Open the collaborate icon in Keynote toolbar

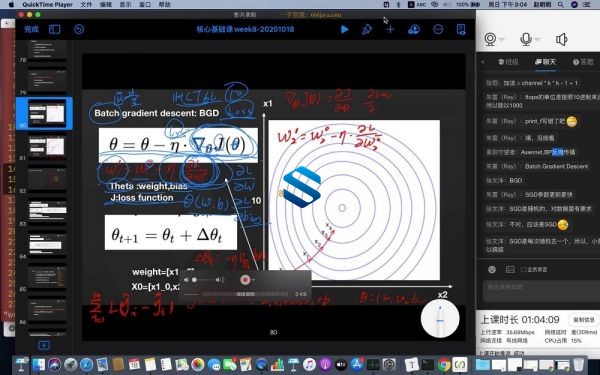414,29
